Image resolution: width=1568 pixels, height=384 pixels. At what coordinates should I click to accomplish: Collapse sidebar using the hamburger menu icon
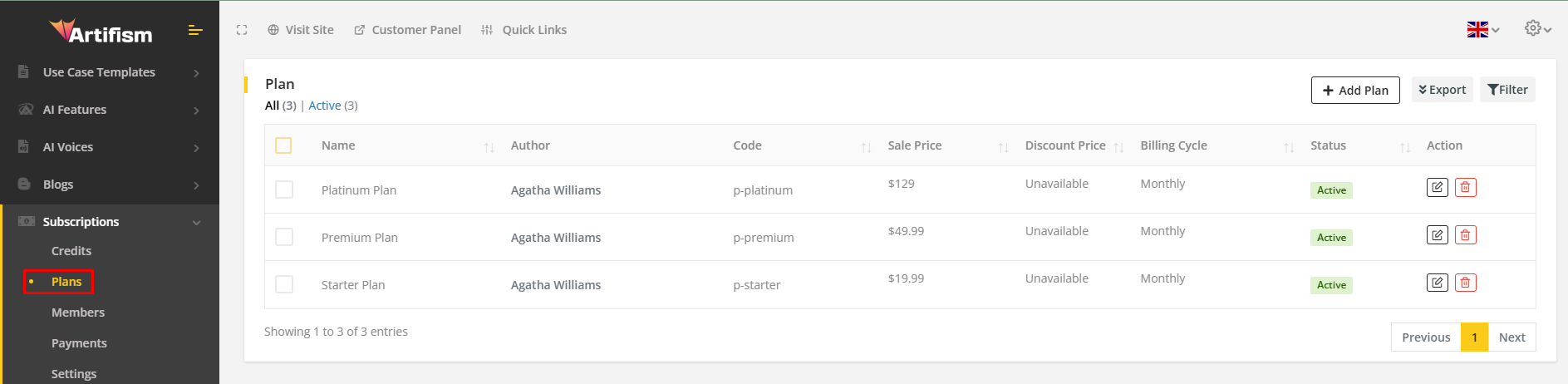[195, 31]
